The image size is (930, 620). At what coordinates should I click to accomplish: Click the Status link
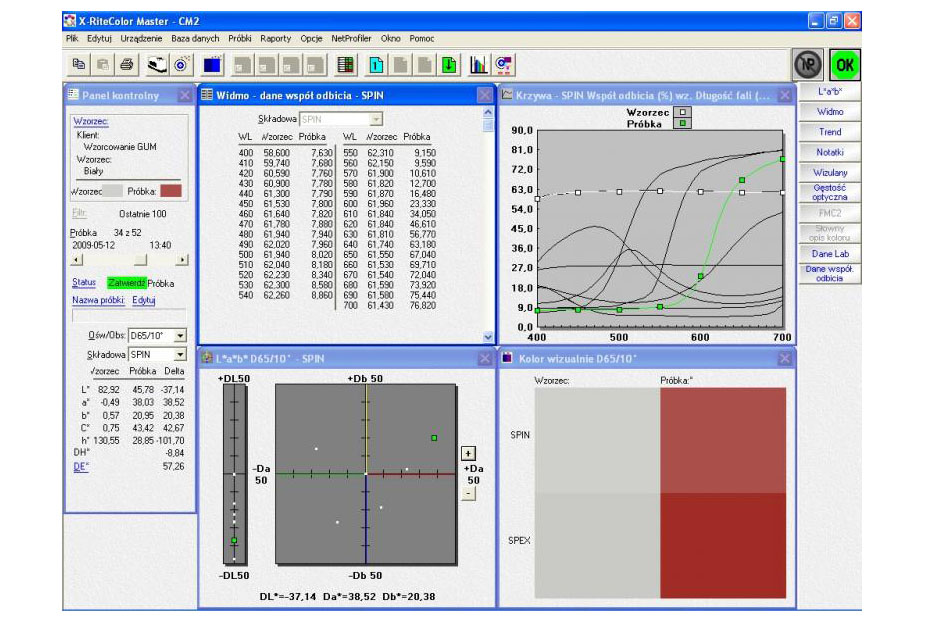point(84,282)
